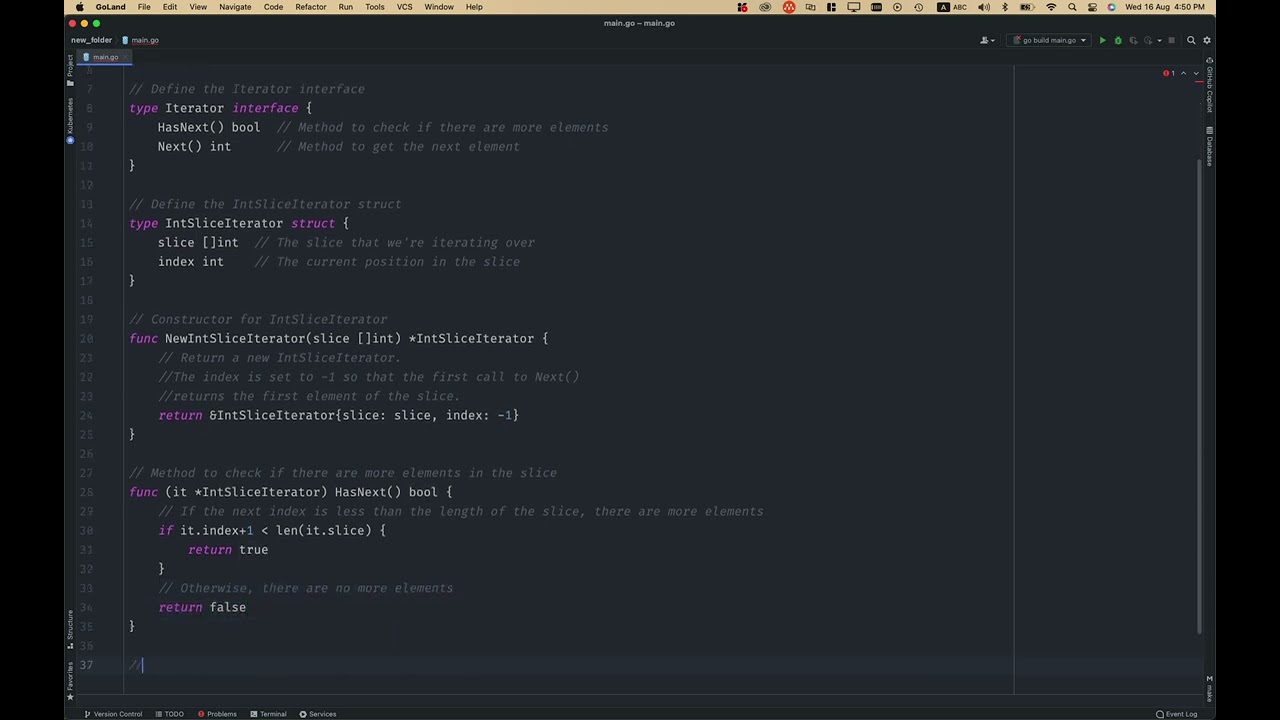The width and height of the screenshot is (1280, 720).
Task: Open the go build main.go configuration dropdown
Action: click(1049, 40)
